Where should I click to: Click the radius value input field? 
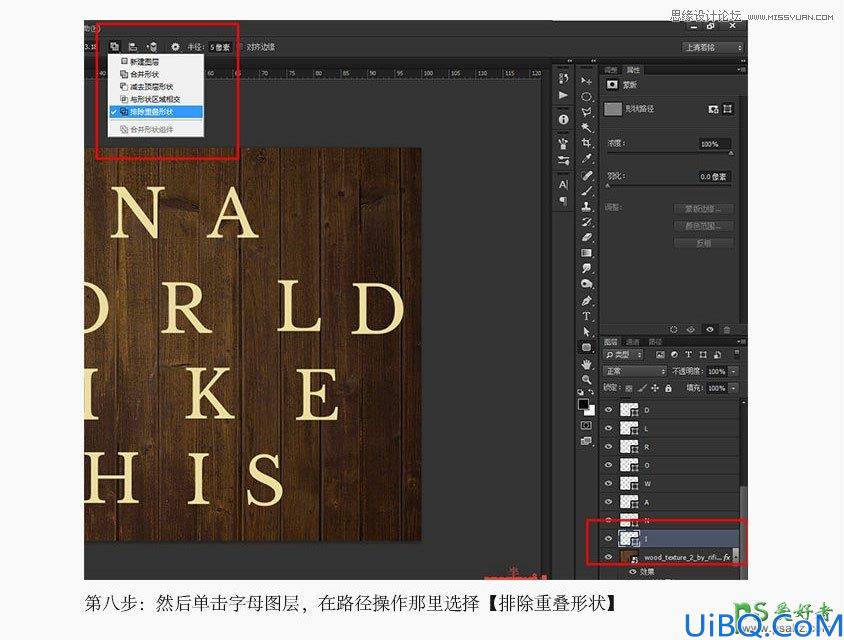[220, 47]
